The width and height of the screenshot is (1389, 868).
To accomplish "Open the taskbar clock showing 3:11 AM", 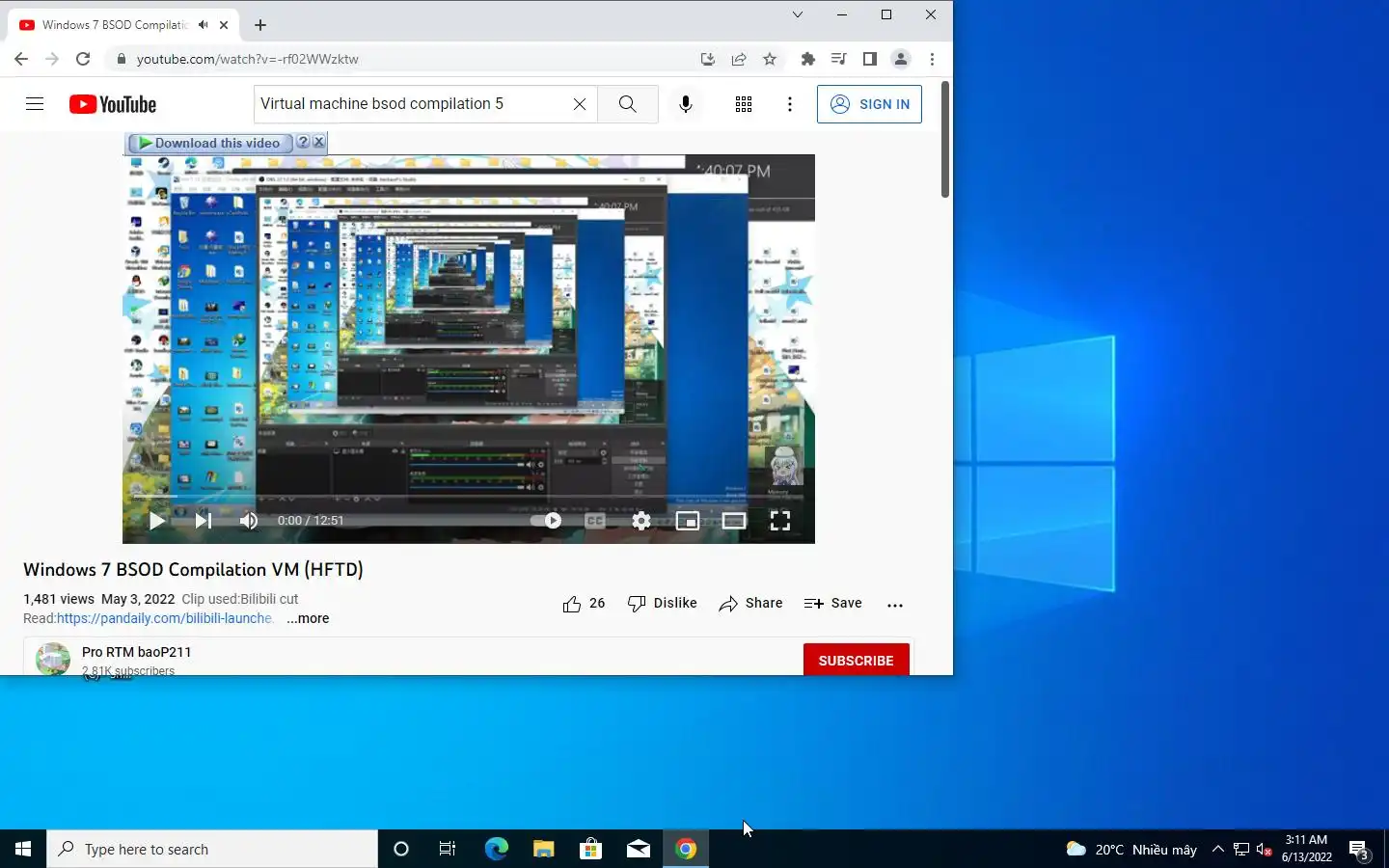I will pyautogui.click(x=1307, y=849).
